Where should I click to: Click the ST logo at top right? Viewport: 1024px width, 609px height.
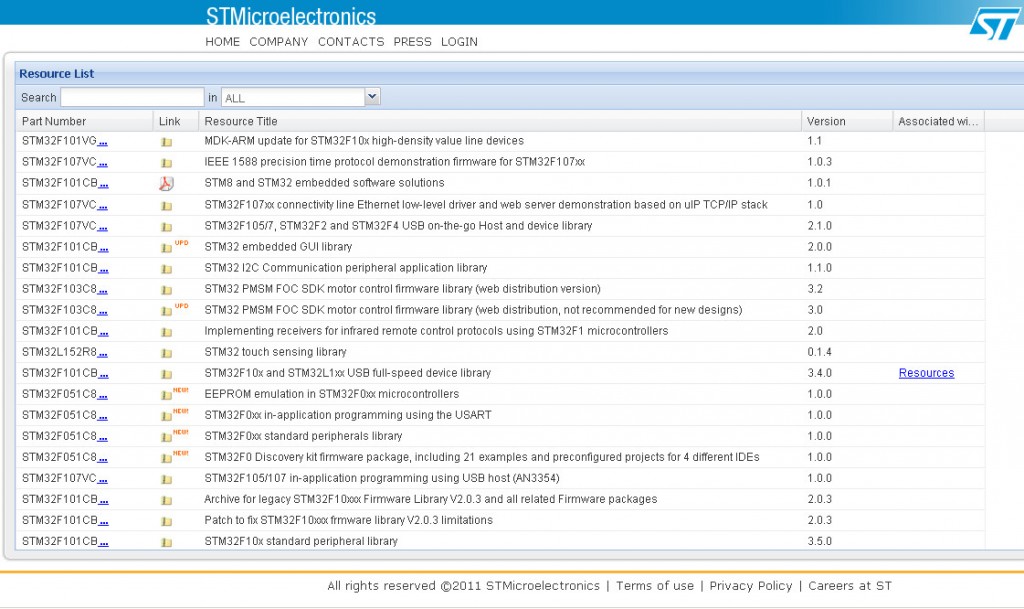click(993, 24)
